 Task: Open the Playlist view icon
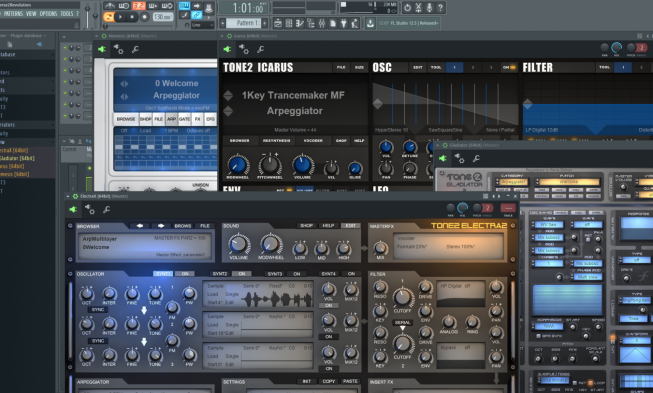(x=278, y=23)
